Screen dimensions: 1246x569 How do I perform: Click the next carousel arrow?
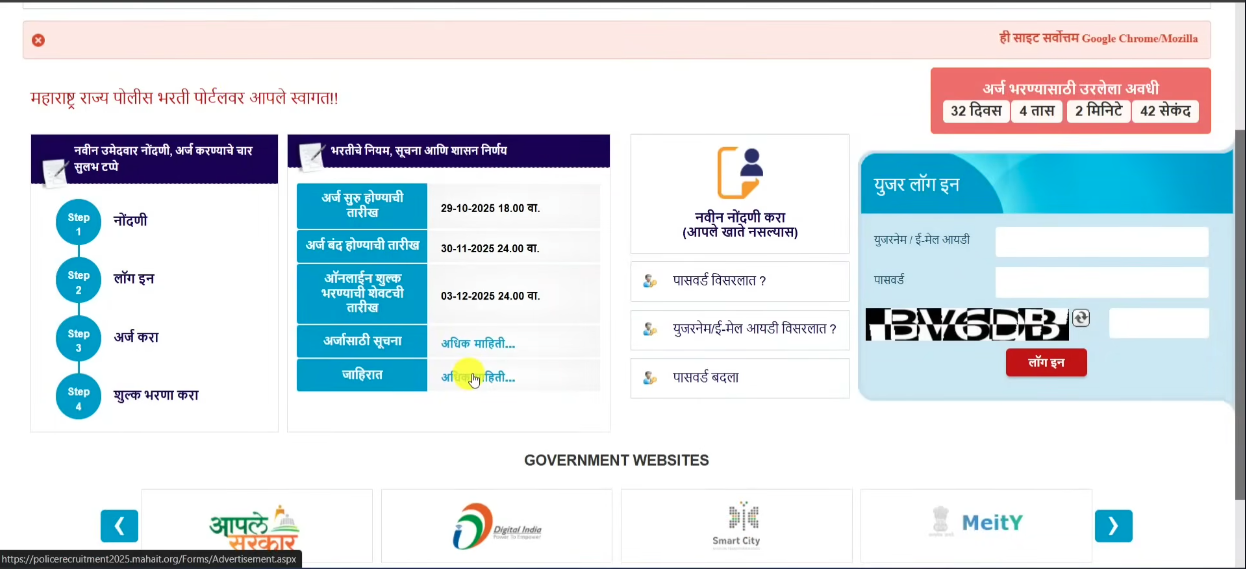point(1114,526)
